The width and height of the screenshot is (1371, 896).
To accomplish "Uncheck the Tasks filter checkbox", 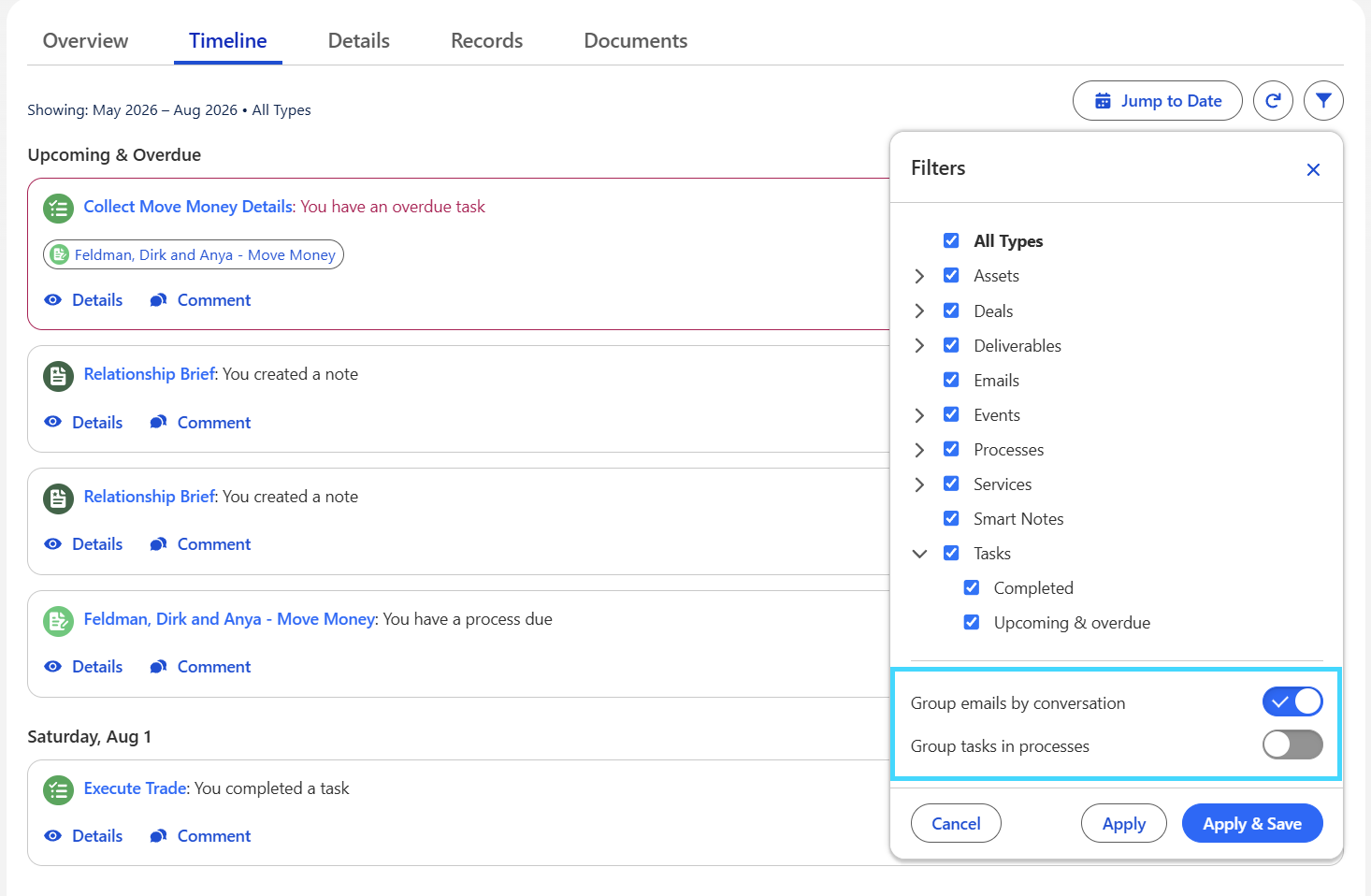I will pos(951,553).
